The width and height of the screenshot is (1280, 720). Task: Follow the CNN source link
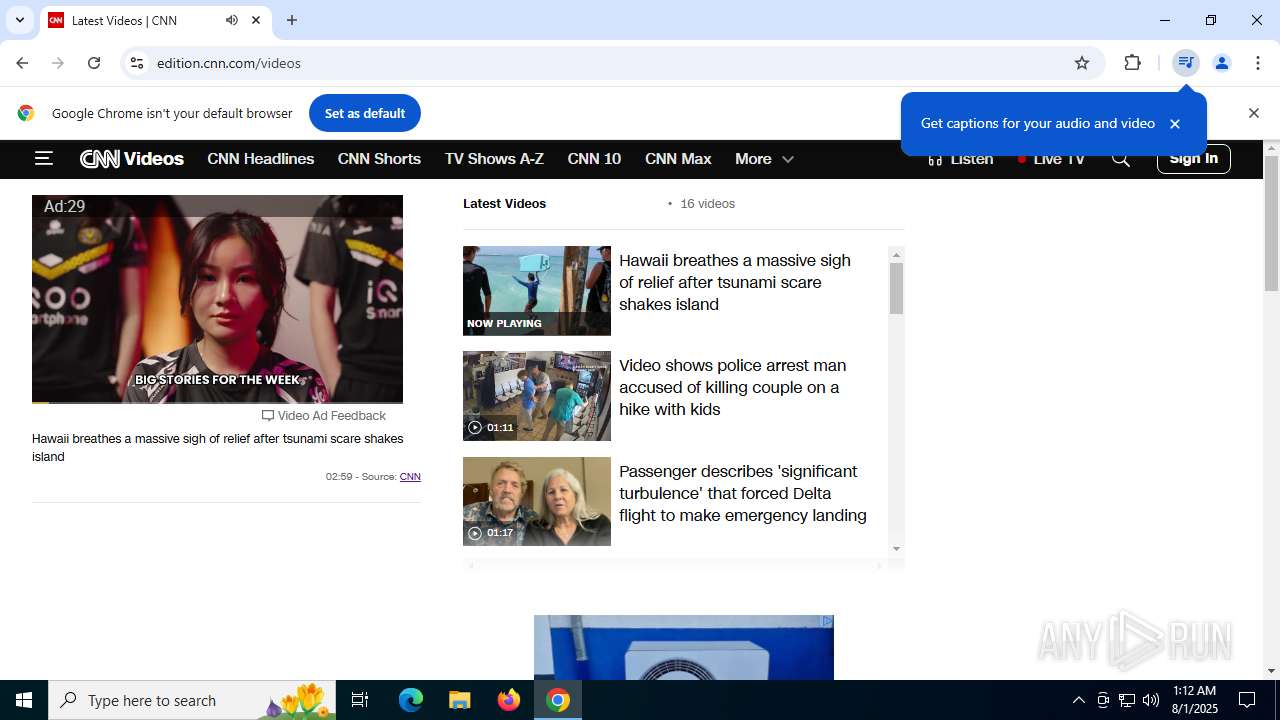pos(410,477)
